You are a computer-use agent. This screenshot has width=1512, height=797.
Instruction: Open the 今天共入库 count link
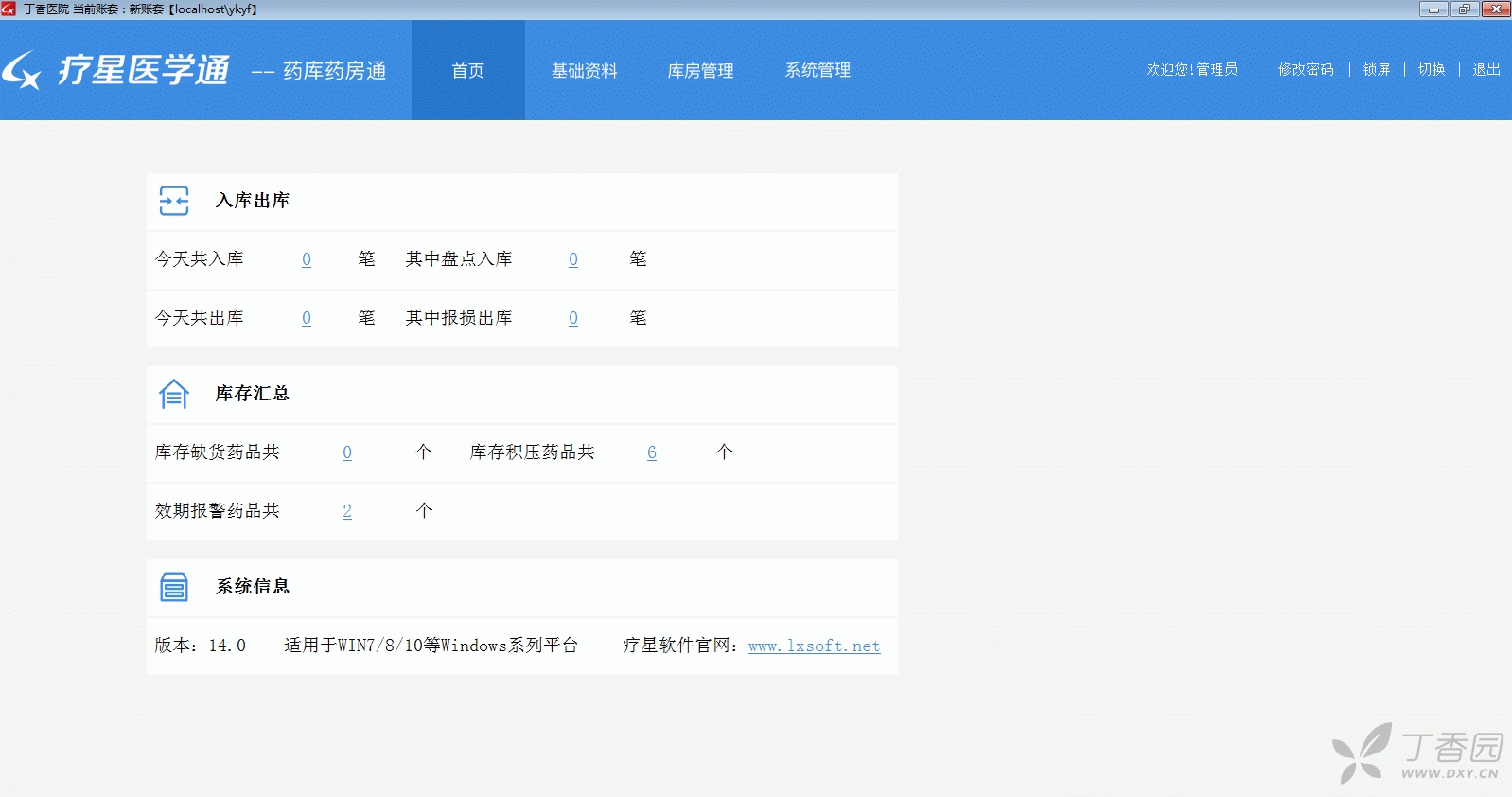(x=307, y=259)
